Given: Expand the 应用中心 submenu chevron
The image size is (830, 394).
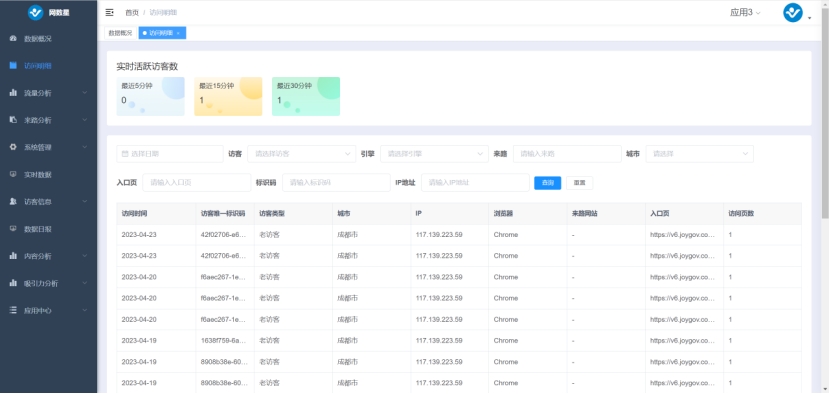Looking at the screenshot, I should (85, 310).
